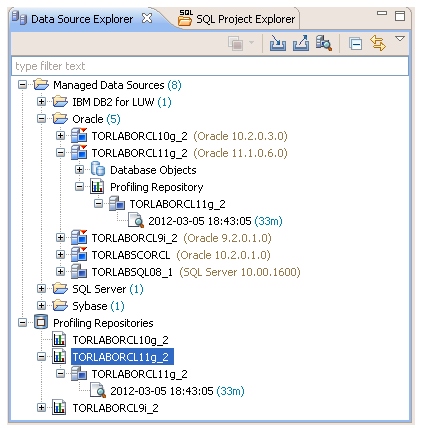Click the TORLABSCORCL server icon
Screen dimensions: 422x428
79,255
